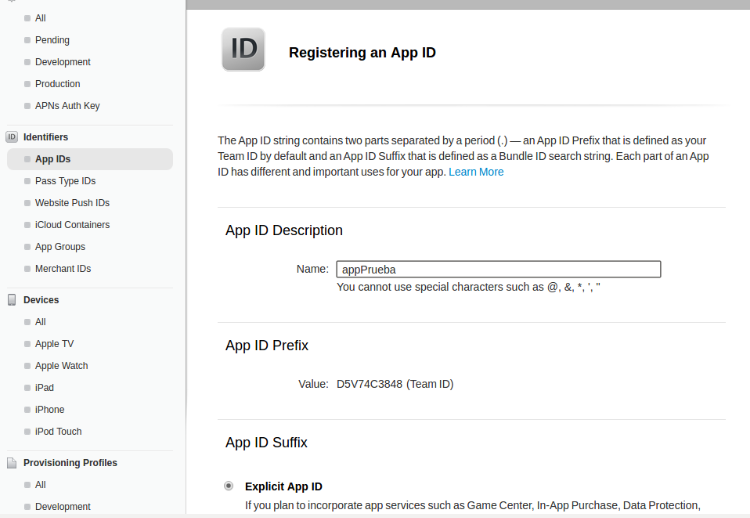Screen dimensions: 750x518
Task: Show Apple Watch devices
Action: point(61,366)
